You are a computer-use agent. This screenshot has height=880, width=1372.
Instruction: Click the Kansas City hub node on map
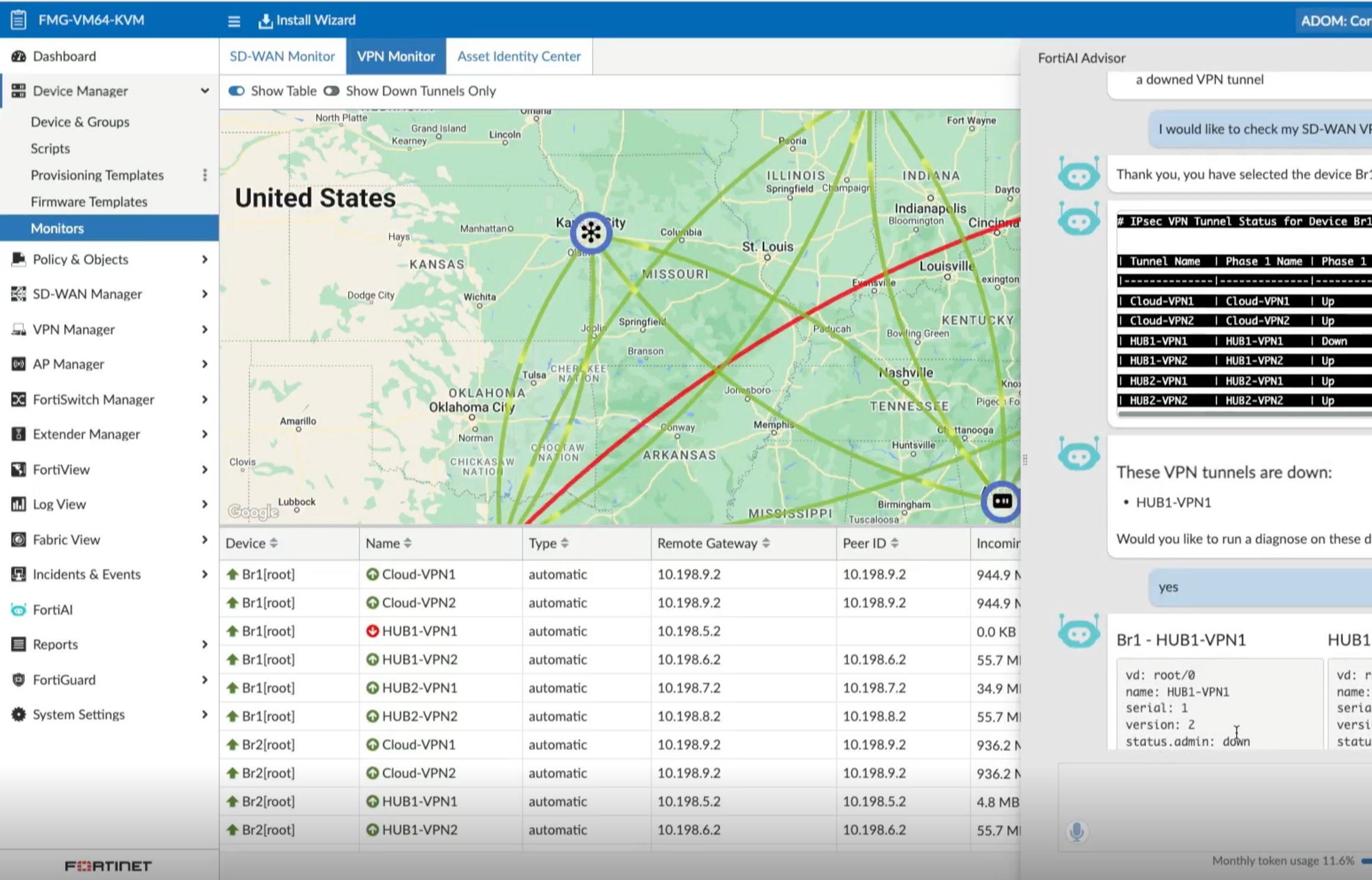pos(591,232)
